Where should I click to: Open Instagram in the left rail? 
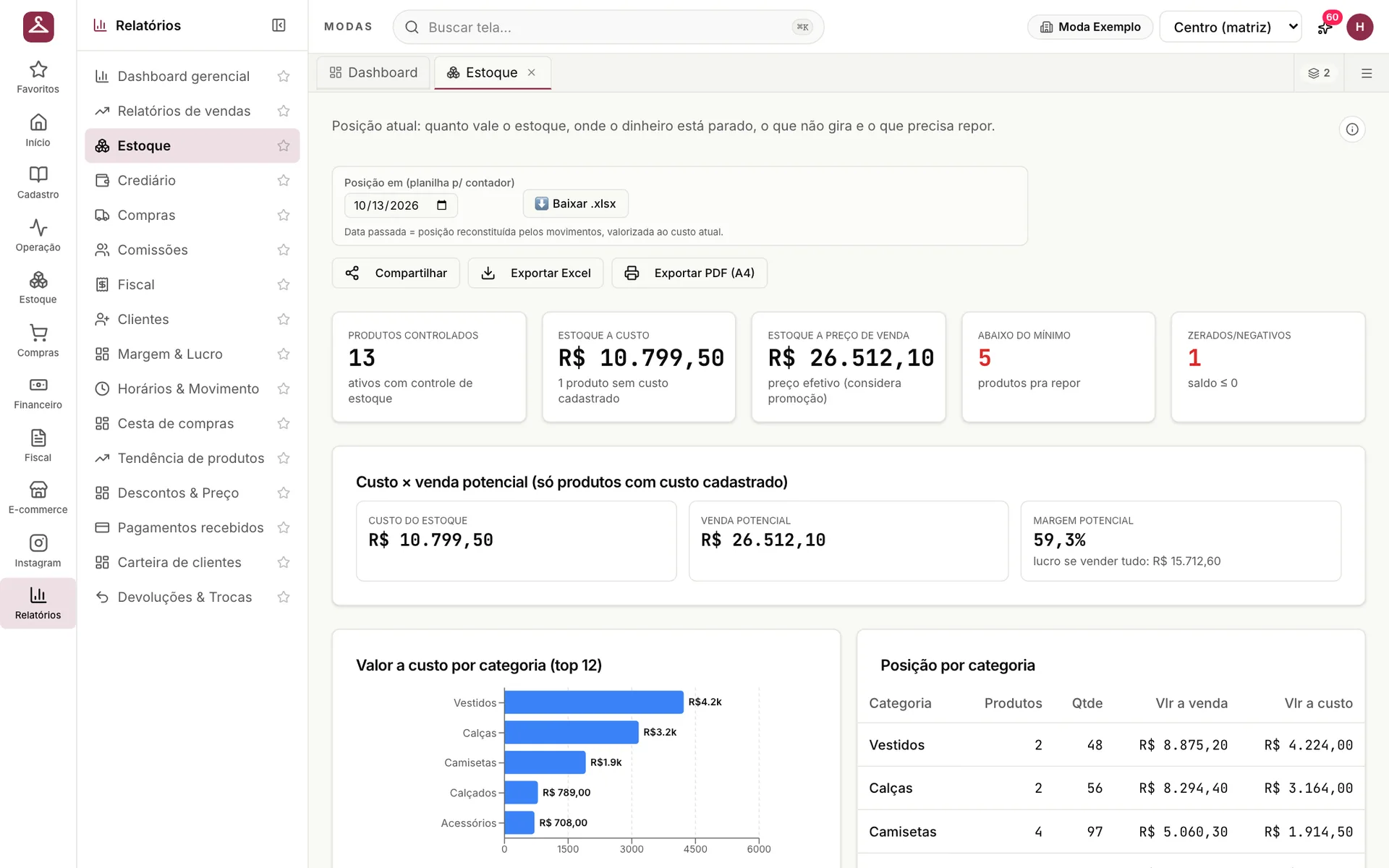pos(38,551)
